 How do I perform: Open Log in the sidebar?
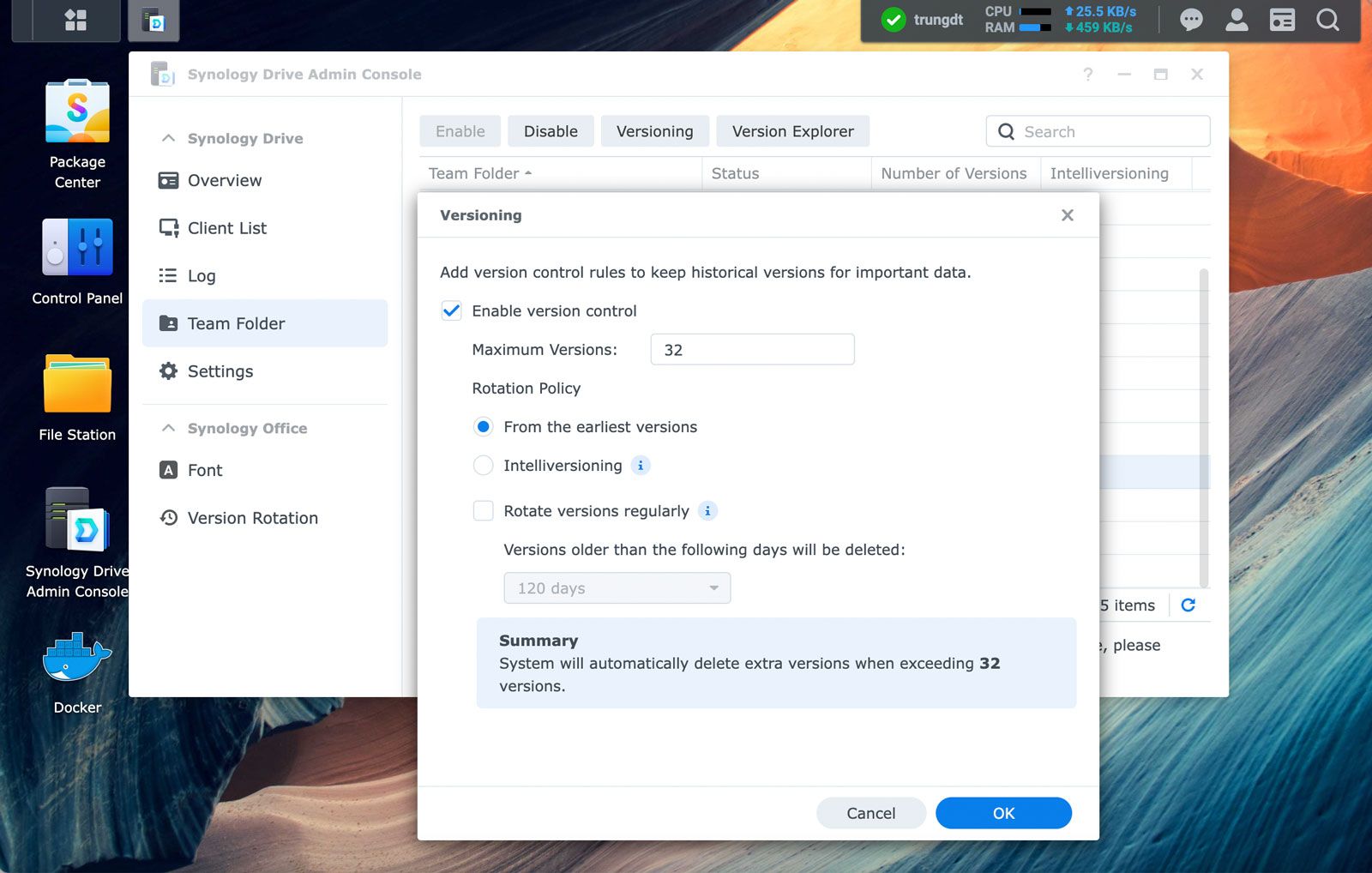265,276
